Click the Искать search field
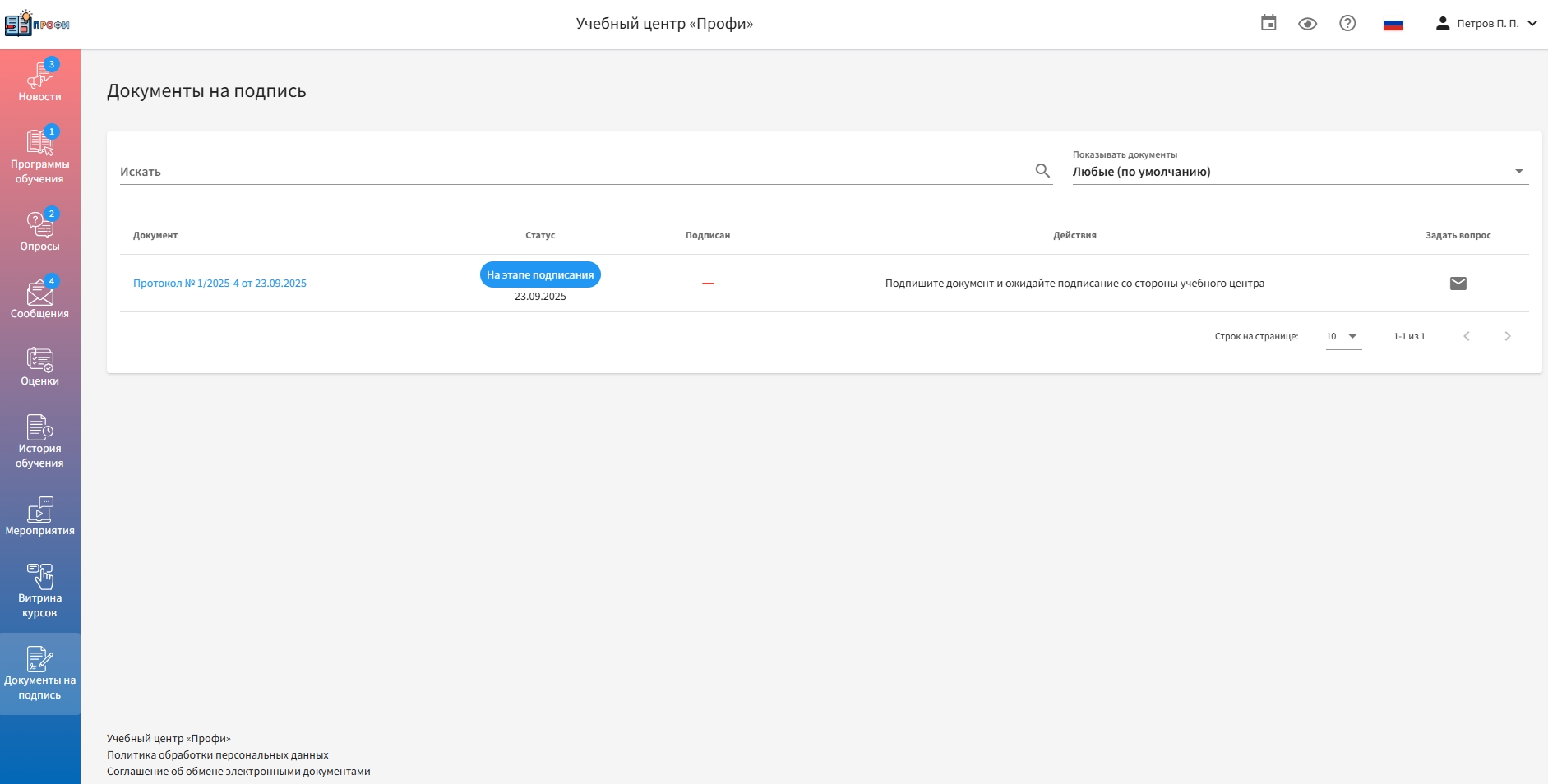This screenshot has width=1548, height=784. click(x=575, y=172)
